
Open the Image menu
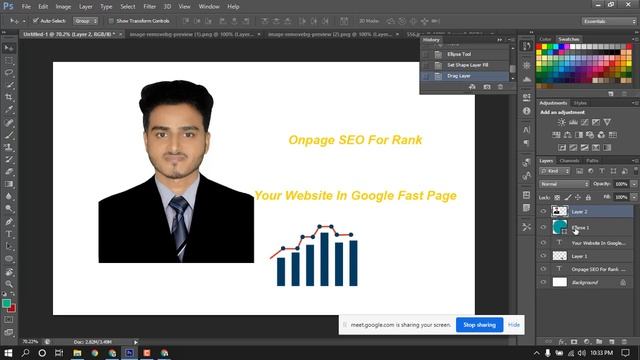point(63,7)
